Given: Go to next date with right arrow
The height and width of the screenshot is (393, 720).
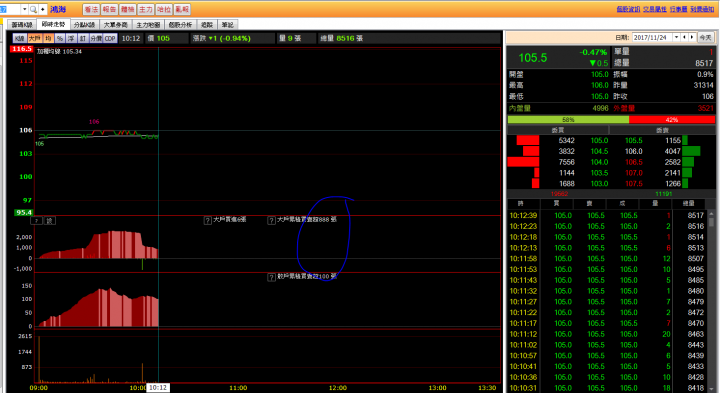Looking at the screenshot, I should (692, 38).
